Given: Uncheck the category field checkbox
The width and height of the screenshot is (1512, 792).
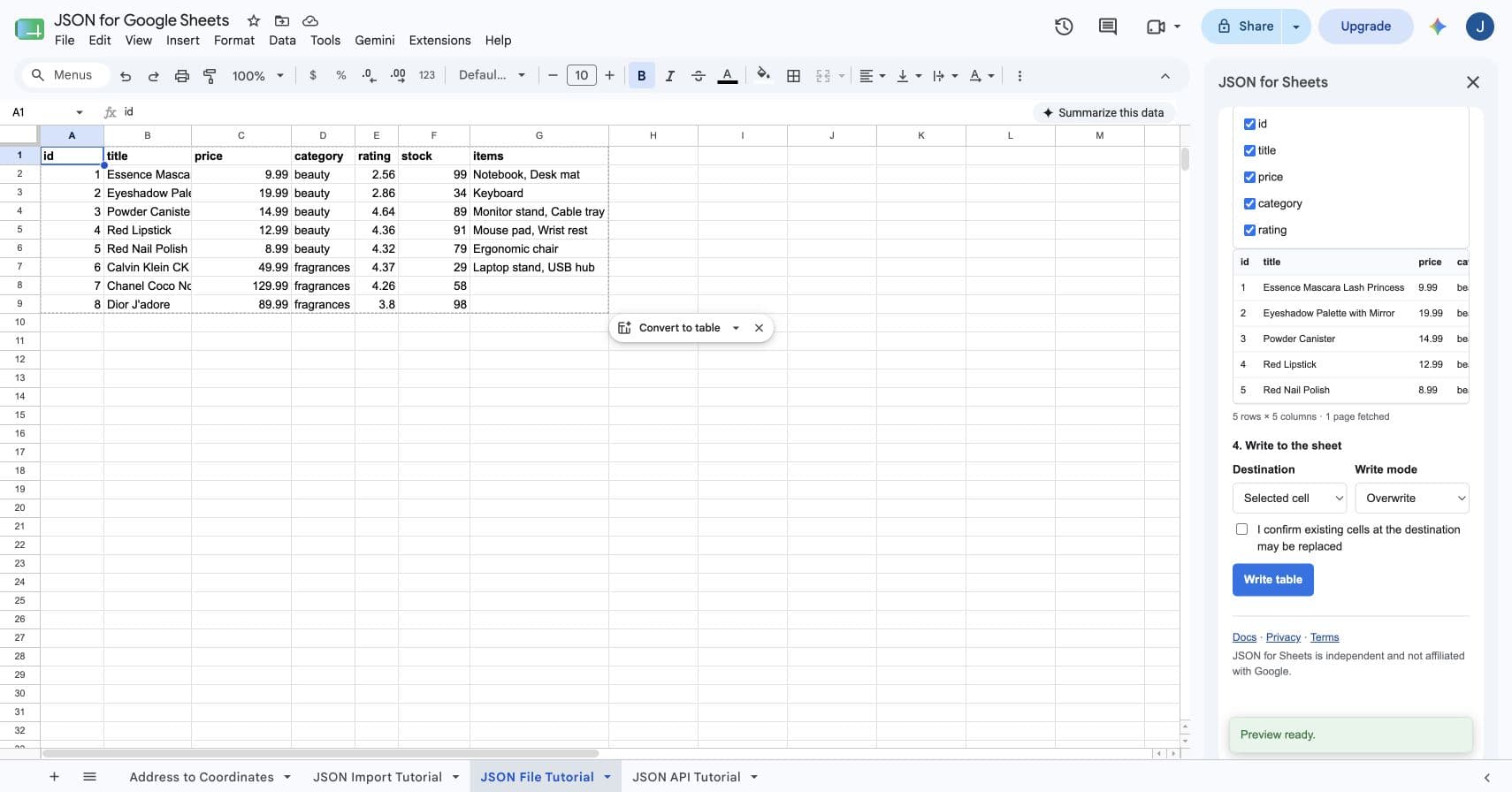Looking at the screenshot, I should pyautogui.click(x=1249, y=204).
